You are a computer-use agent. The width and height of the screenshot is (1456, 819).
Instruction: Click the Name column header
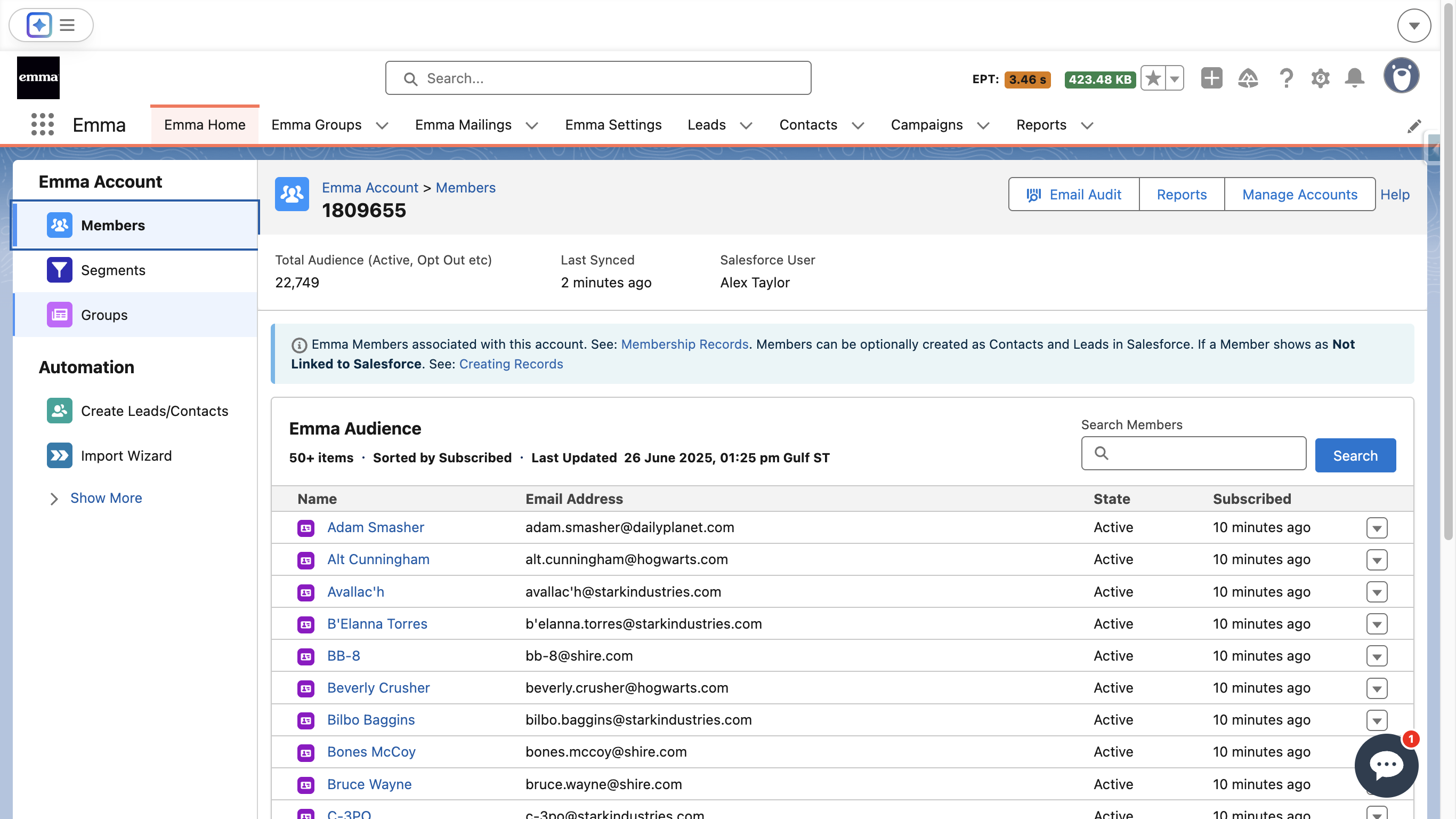coord(317,499)
